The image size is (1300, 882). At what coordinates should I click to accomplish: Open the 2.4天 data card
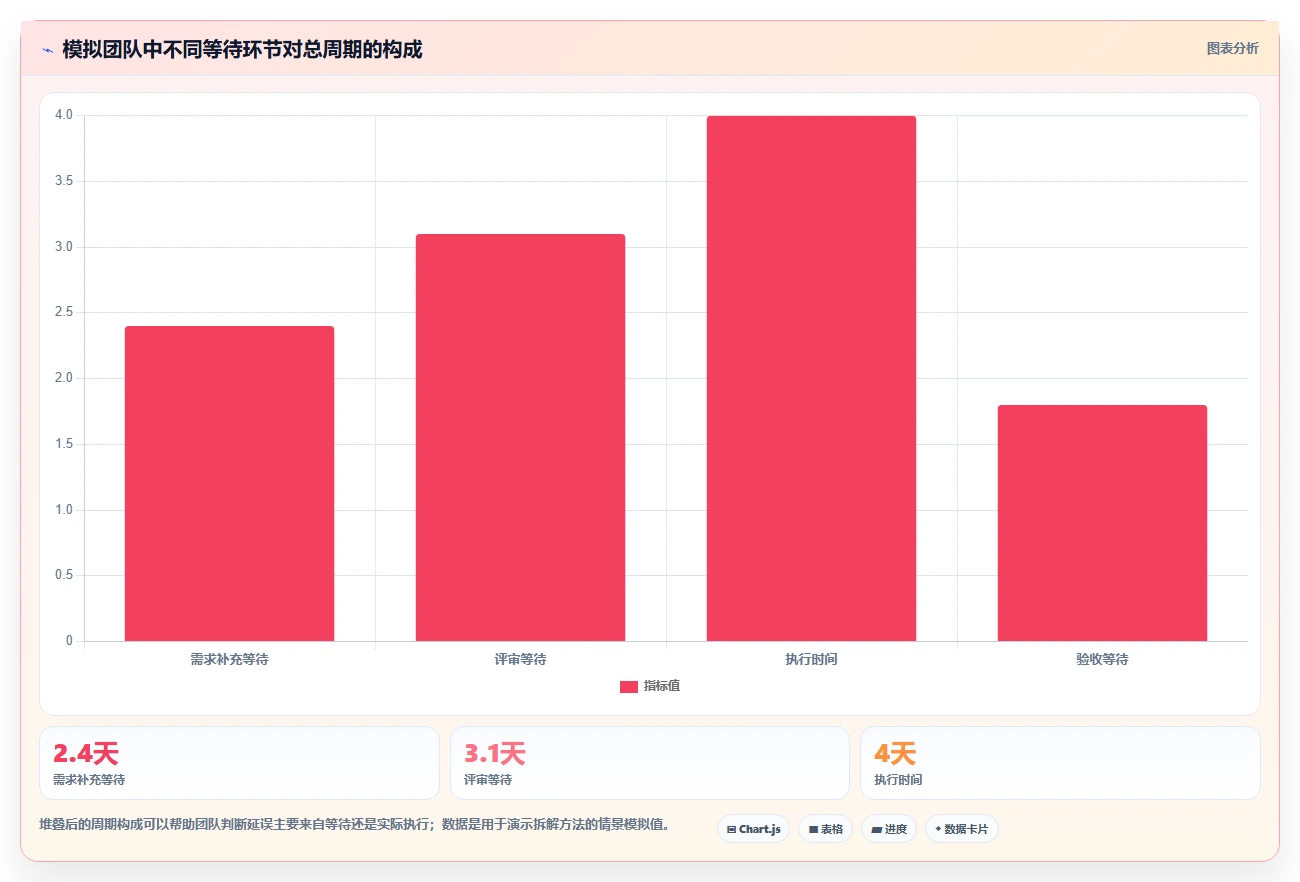click(x=239, y=763)
